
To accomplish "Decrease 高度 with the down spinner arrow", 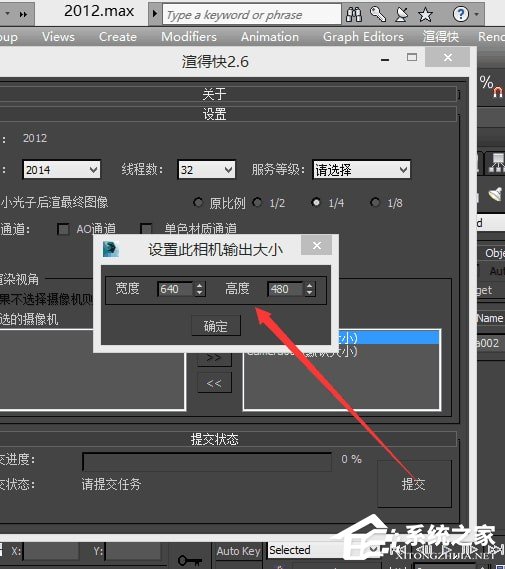I will point(309,293).
